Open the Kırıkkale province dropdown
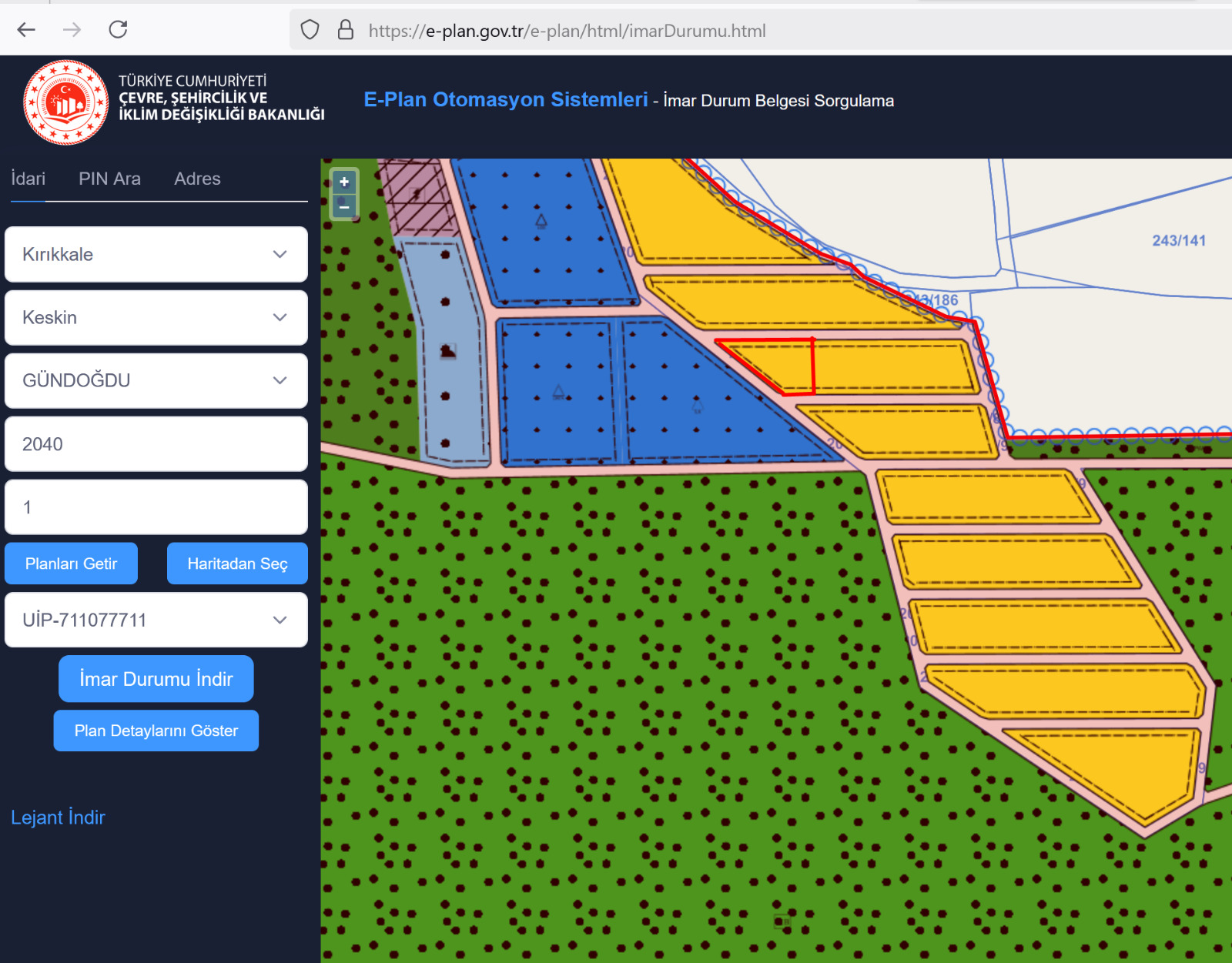Image resolution: width=1232 pixels, height=963 pixels. coord(156,254)
